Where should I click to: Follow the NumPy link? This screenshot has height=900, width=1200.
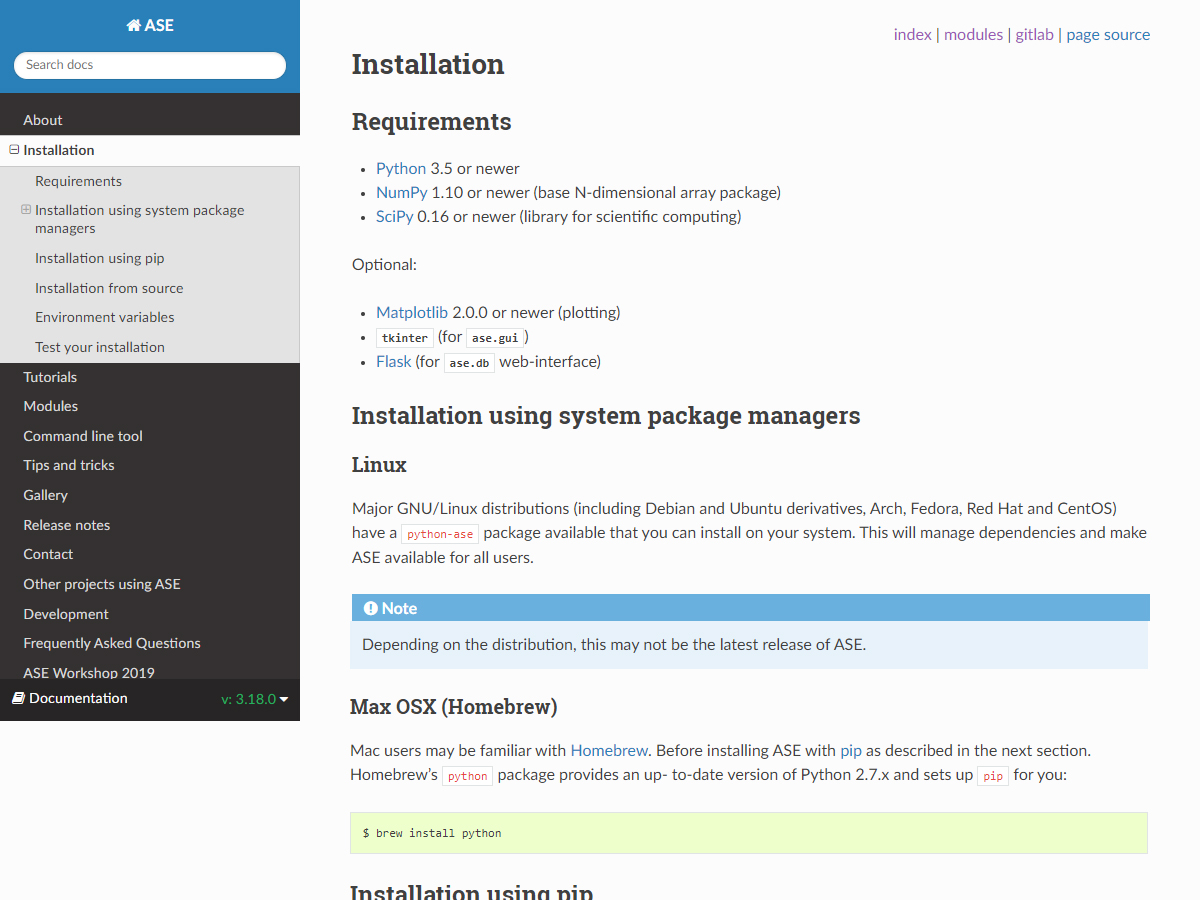pyautogui.click(x=401, y=192)
